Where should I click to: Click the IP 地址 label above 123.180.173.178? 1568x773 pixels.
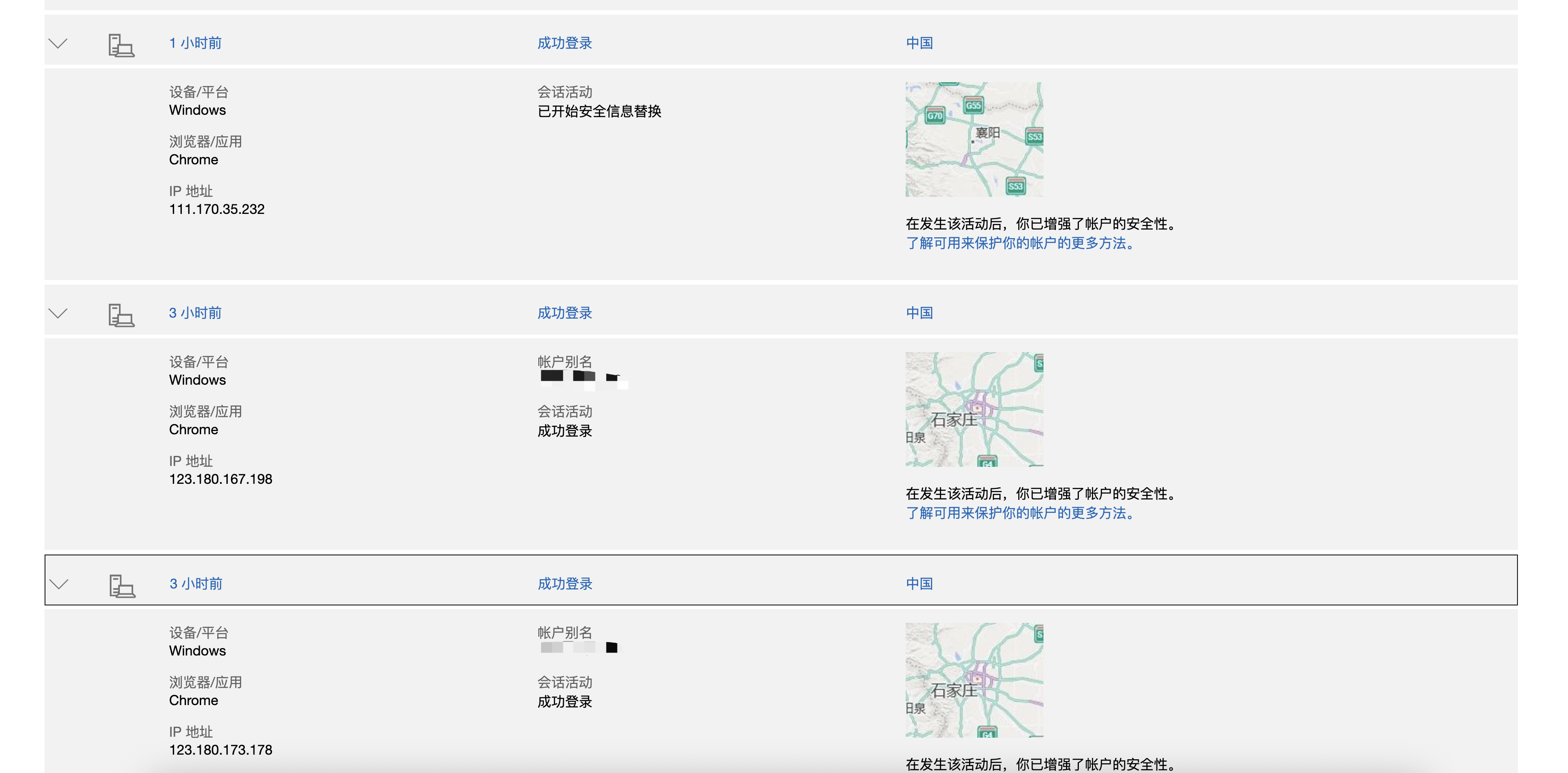191,732
